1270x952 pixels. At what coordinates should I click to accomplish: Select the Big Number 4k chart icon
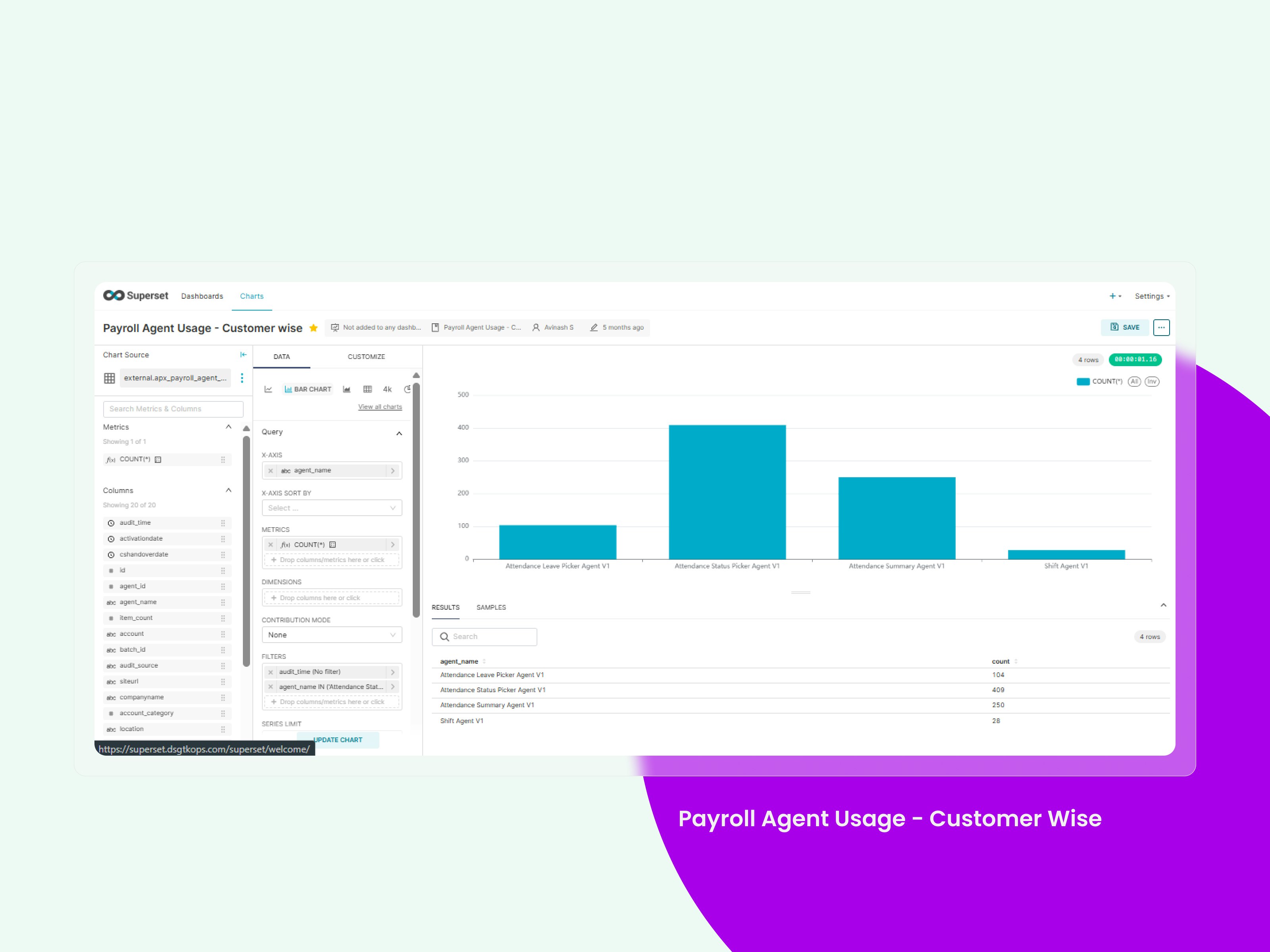point(387,389)
